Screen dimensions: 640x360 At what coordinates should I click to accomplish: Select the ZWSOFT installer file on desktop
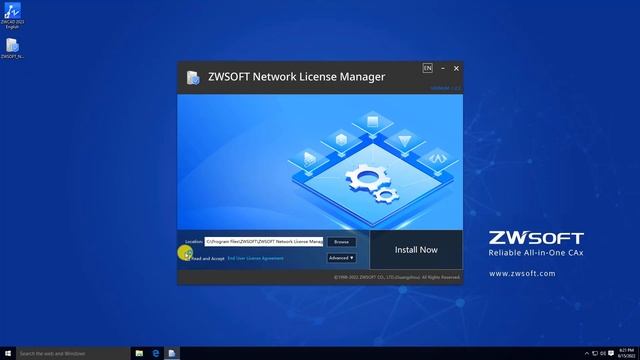point(12,48)
